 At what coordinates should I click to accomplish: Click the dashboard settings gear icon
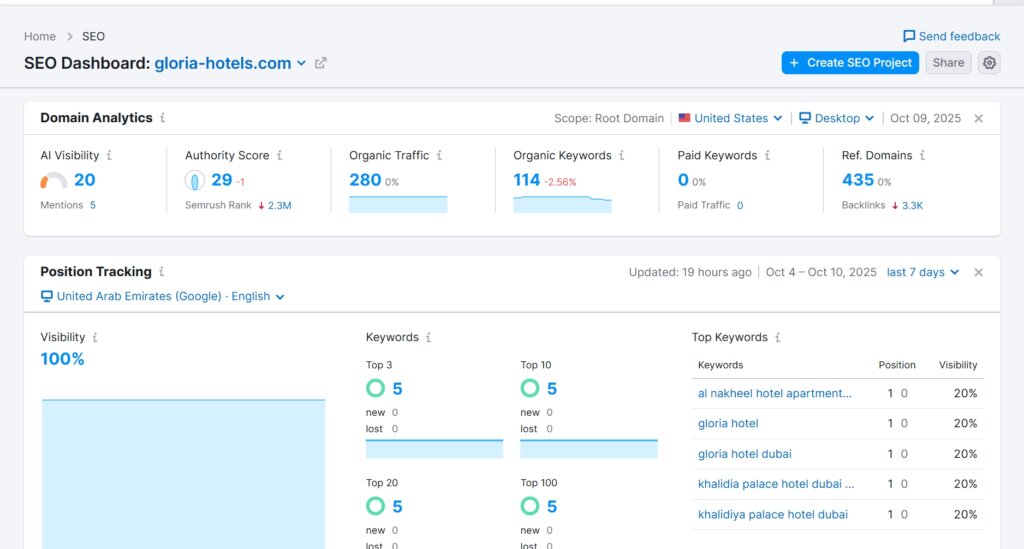(x=989, y=63)
